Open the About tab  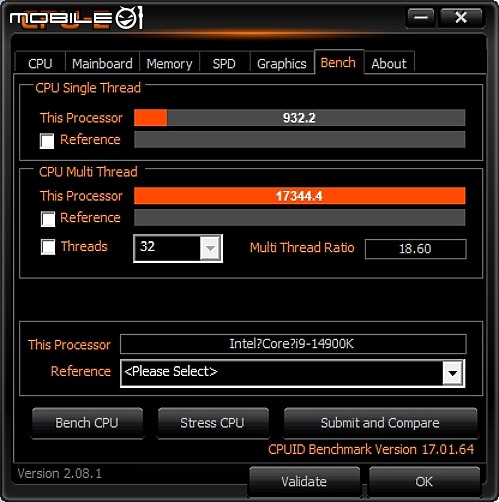tap(389, 63)
